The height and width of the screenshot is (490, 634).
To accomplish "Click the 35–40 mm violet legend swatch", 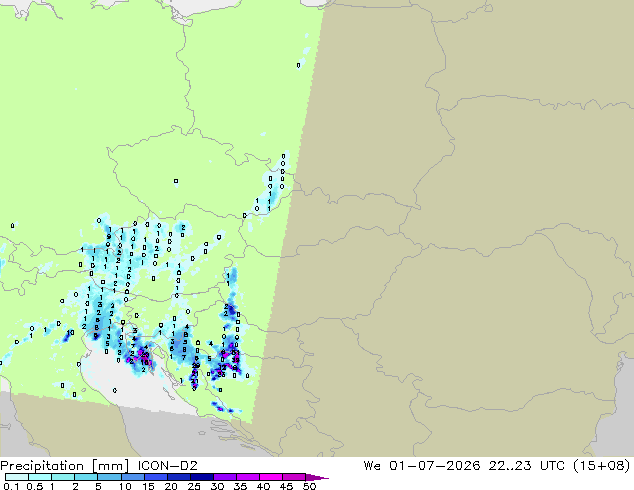I will point(247,477).
